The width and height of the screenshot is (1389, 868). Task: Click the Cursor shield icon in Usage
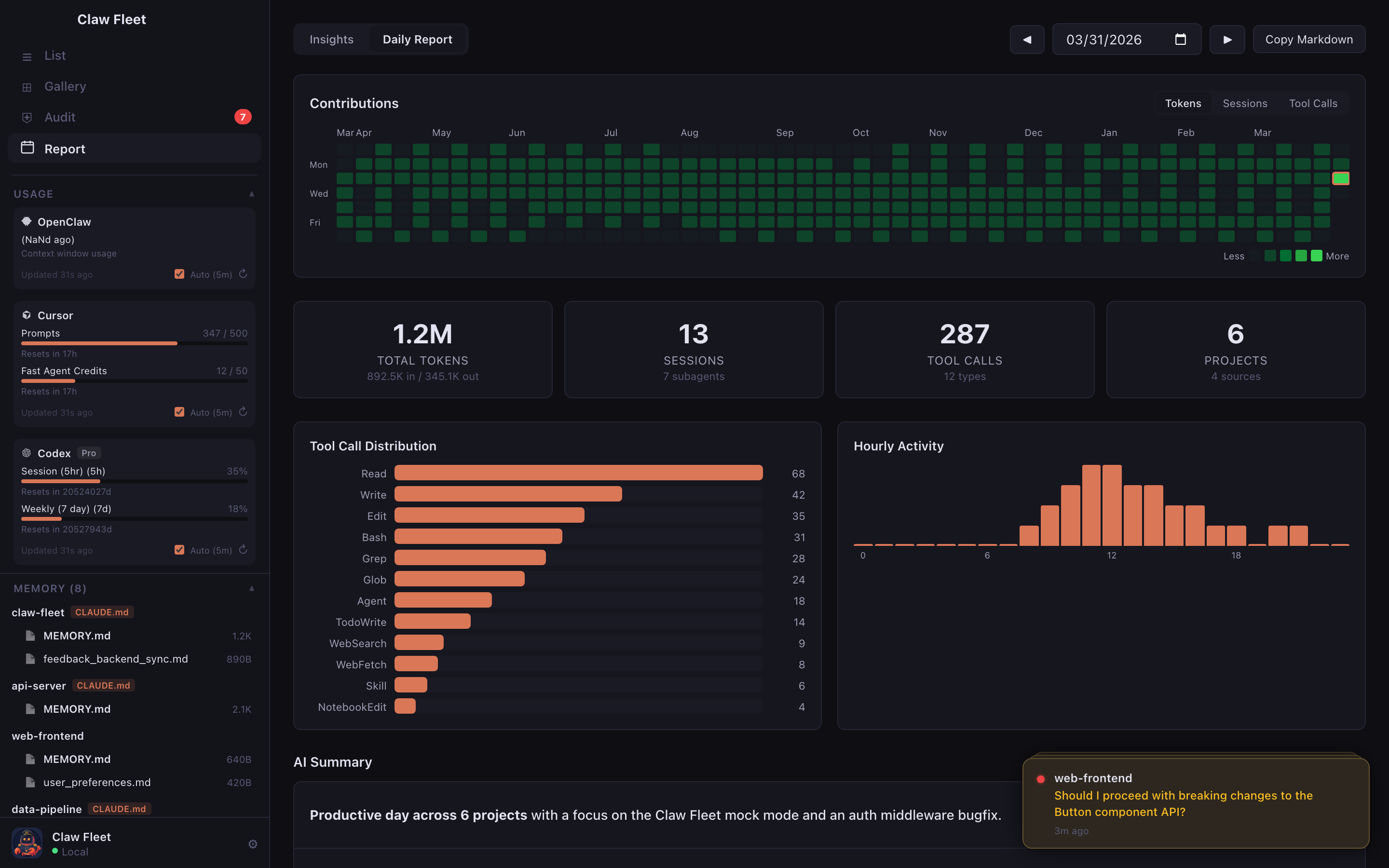click(x=27, y=314)
